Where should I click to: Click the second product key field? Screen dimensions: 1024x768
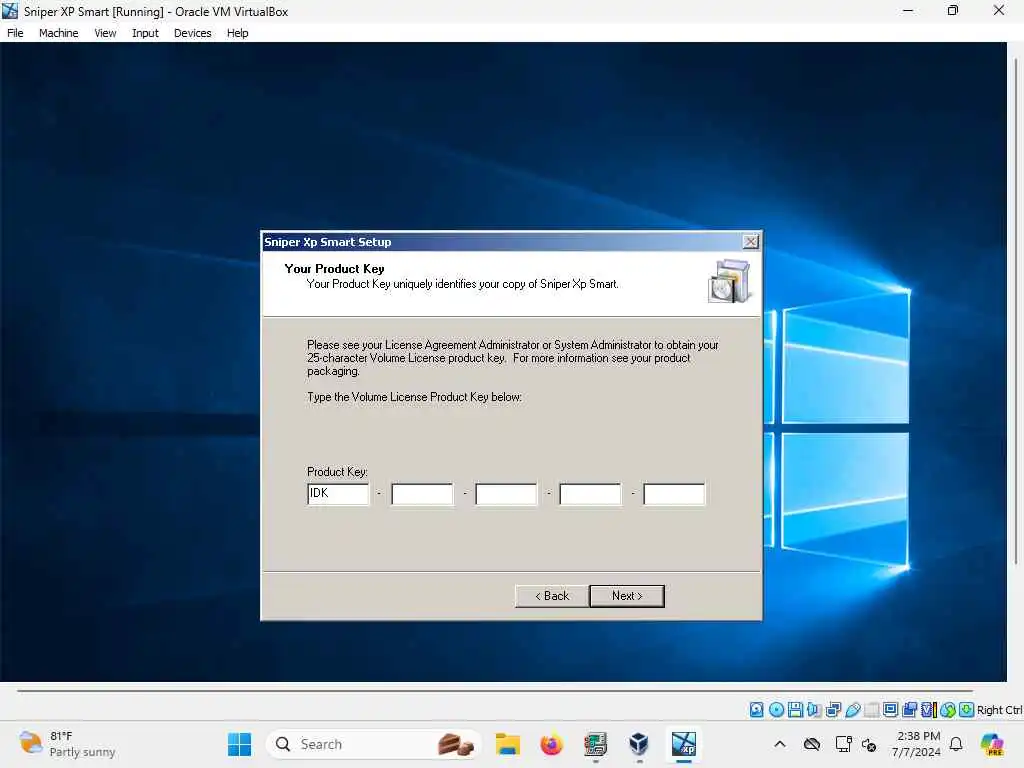pos(422,494)
